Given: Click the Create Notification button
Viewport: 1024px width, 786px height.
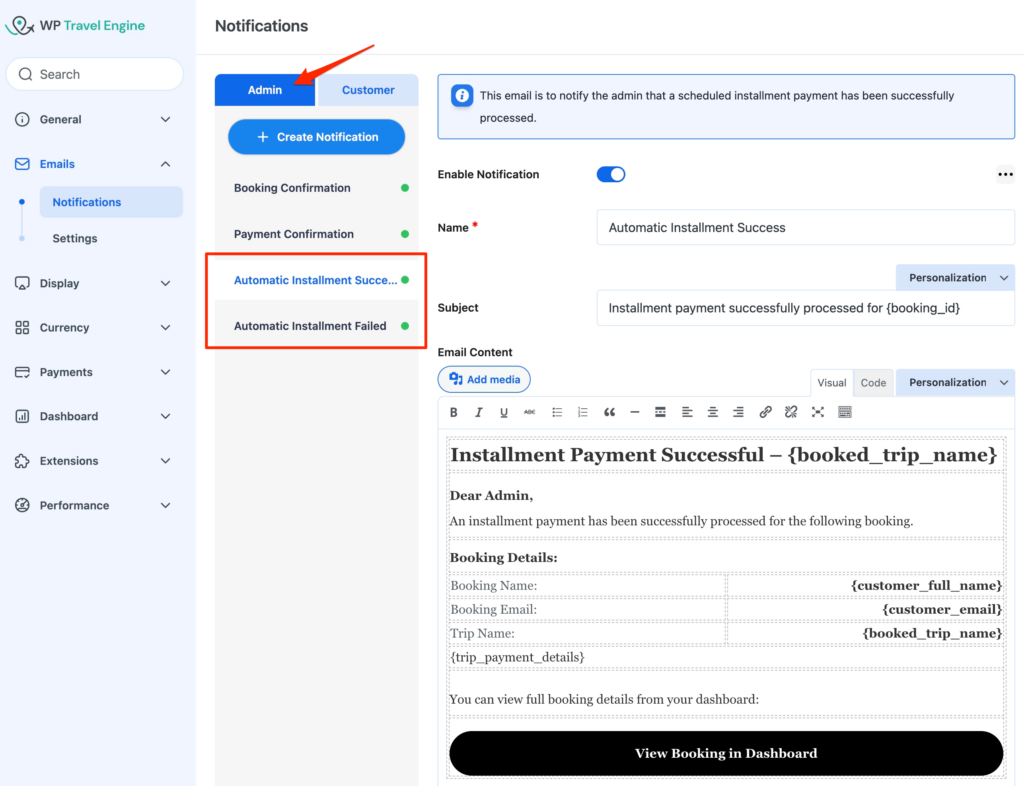Looking at the screenshot, I should (316, 137).
